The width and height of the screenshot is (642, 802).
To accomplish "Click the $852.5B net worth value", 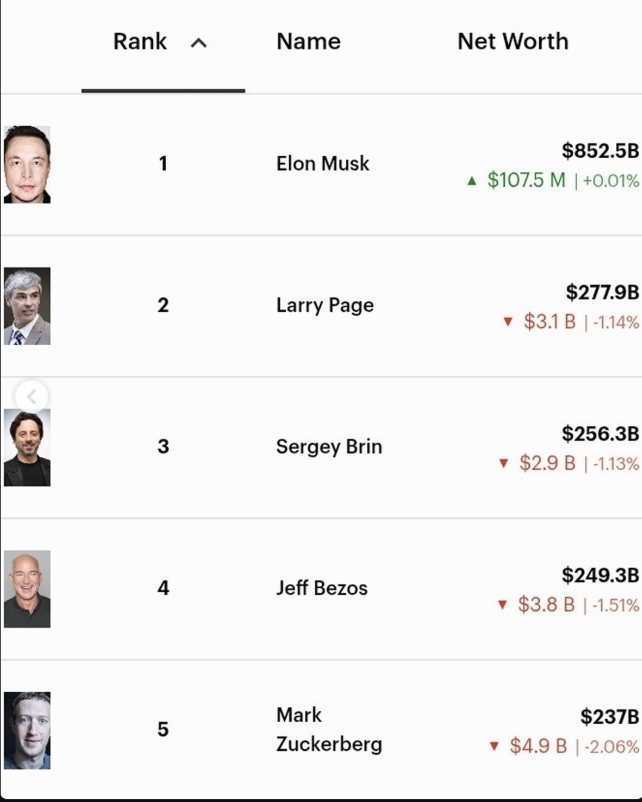I will 599,151.
